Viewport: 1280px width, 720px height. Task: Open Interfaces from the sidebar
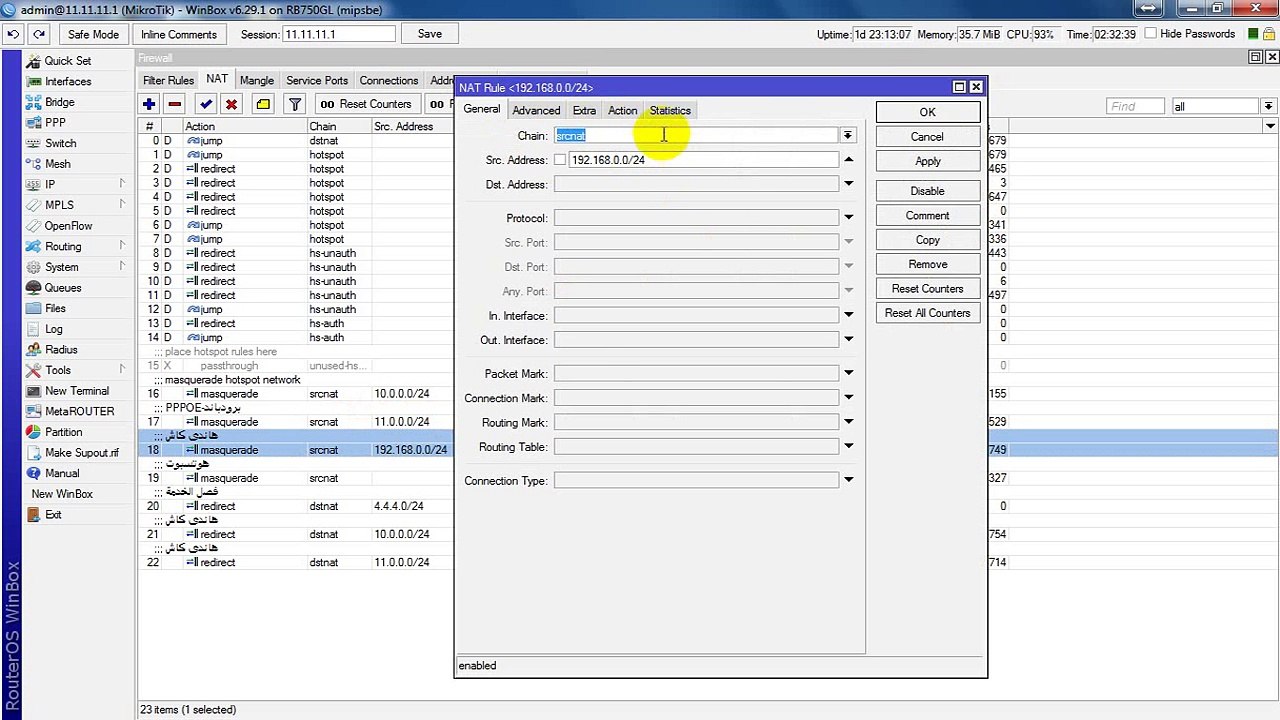(x=67, y=82)
